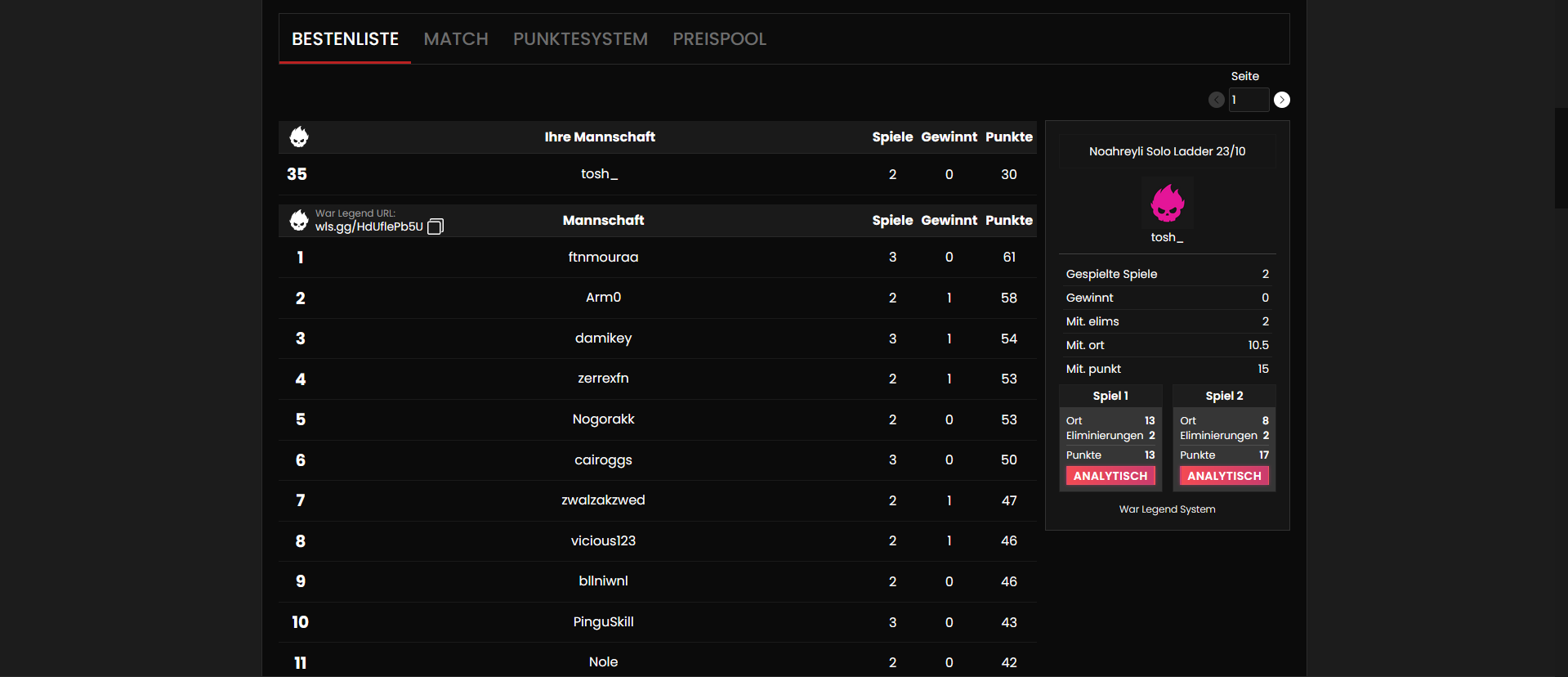Open the wls.gg/HdUflePb5U link

tap(369, 226)
